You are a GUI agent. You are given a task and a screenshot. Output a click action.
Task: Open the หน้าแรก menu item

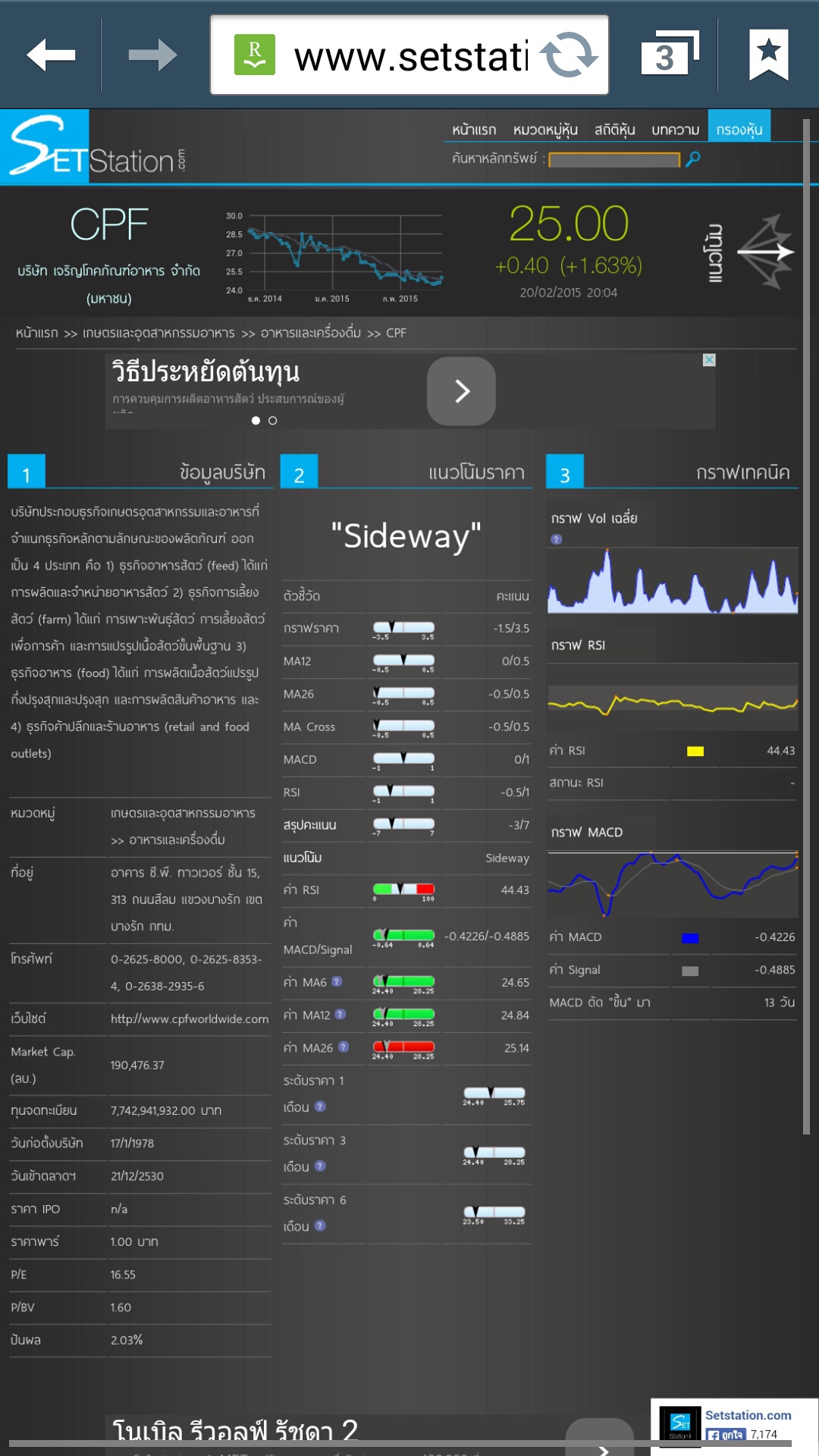point(474,130)
